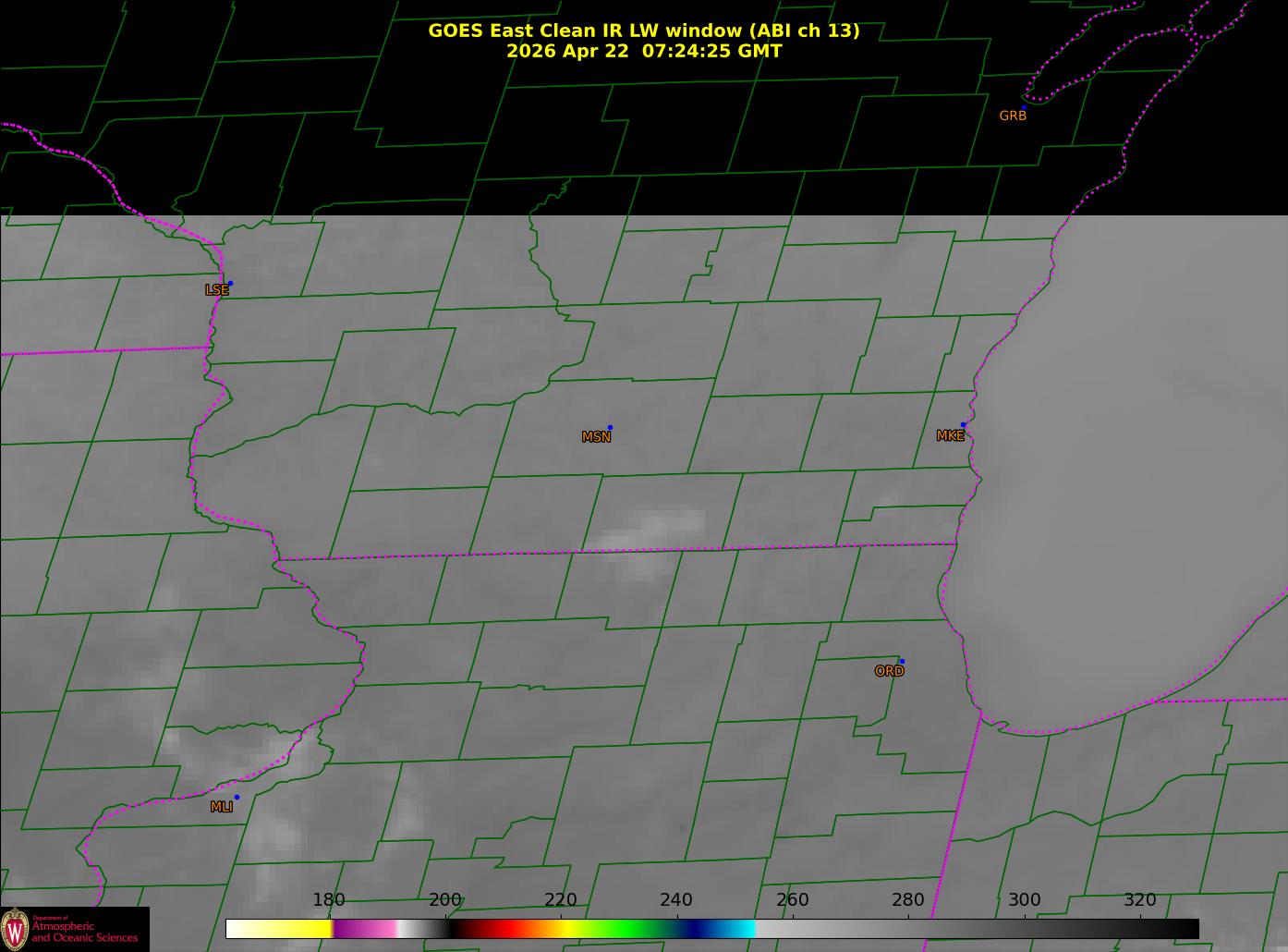Click the 300 temperature scale label
This screenshot has height=952, width=1288.
[1024, 899]
